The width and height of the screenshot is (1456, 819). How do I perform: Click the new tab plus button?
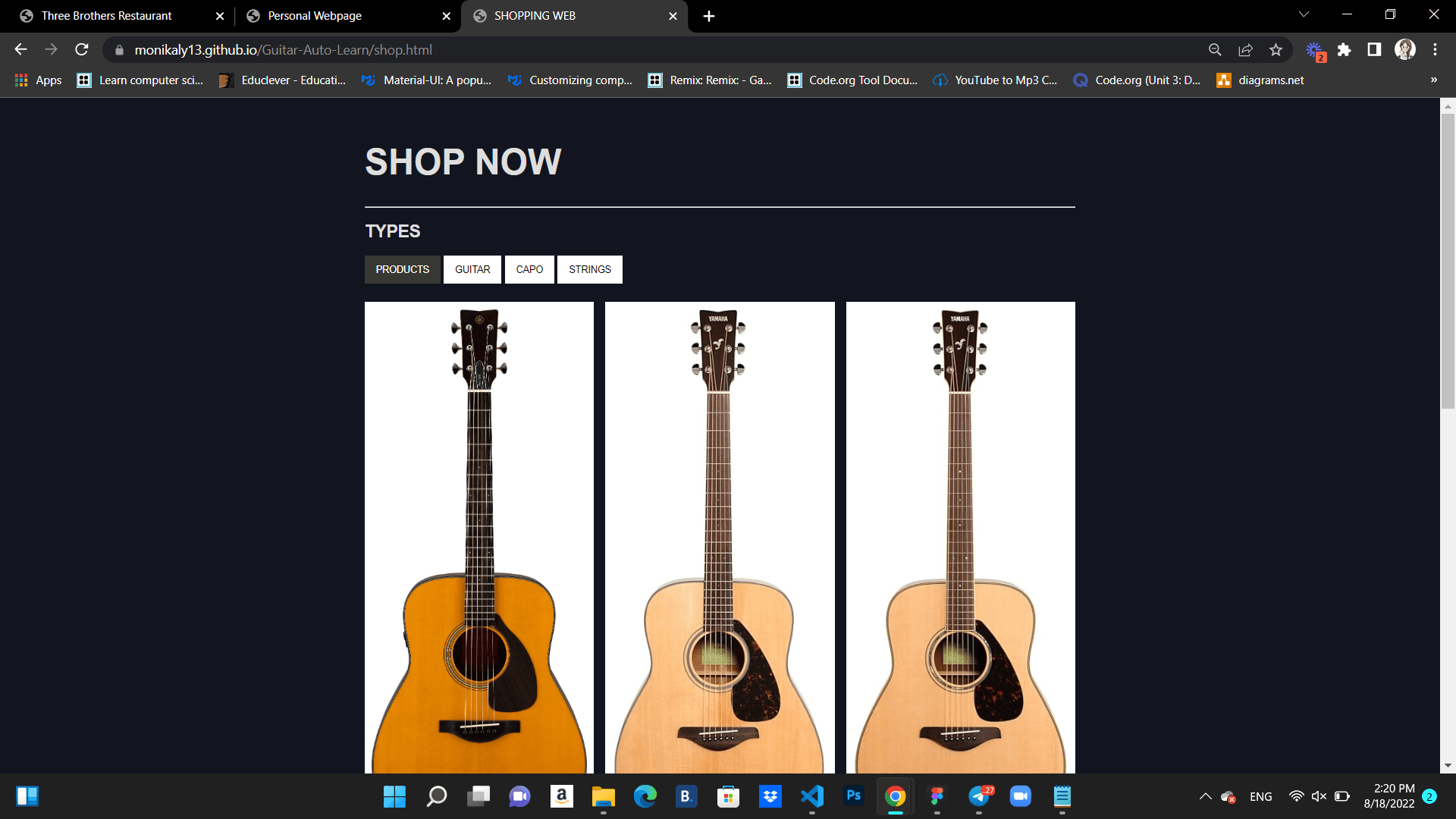pyautogui.click(x=710, y=16)
